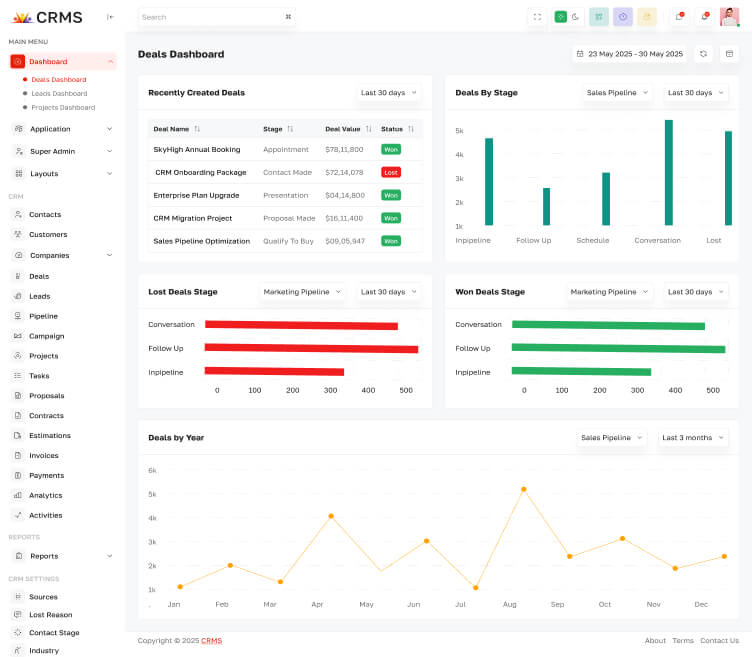Expand the Companies menu
The image size is (752, 657).
point(63,255)
